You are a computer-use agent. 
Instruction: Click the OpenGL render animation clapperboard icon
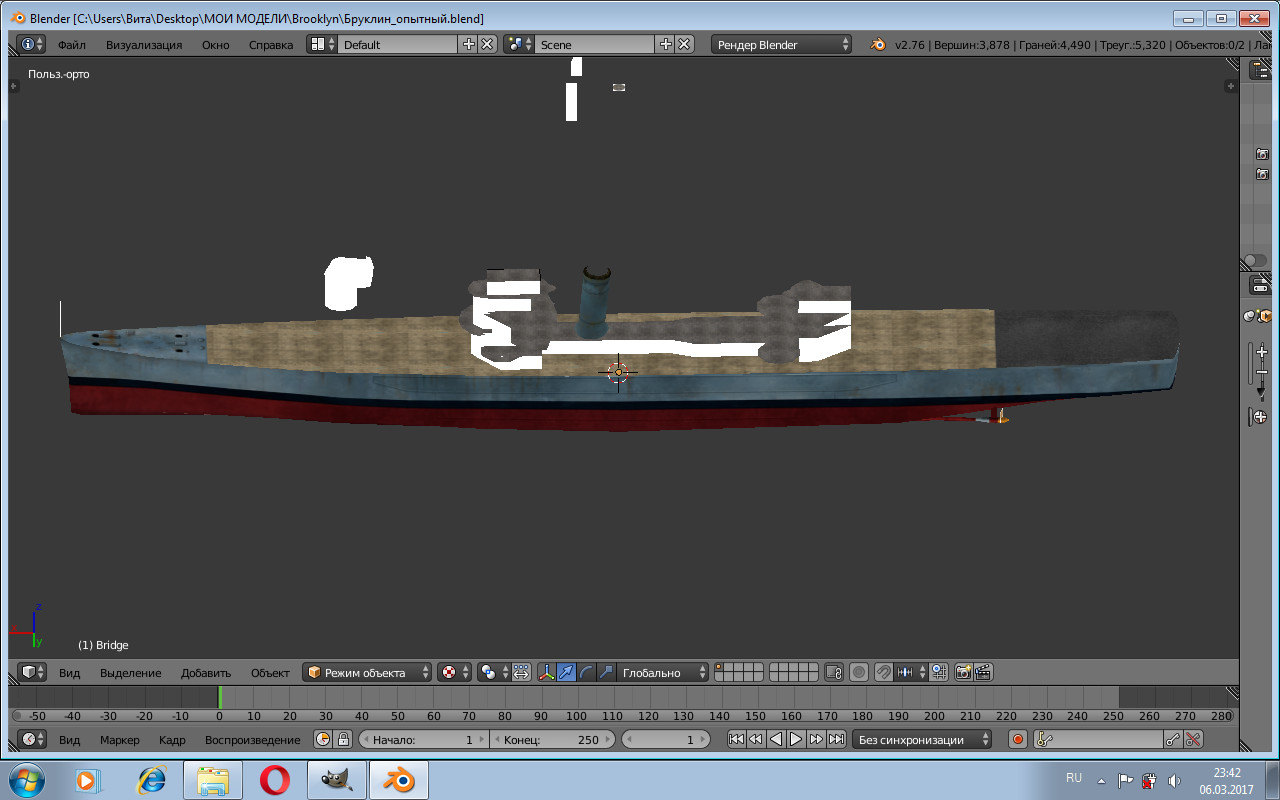click(984, 672)
